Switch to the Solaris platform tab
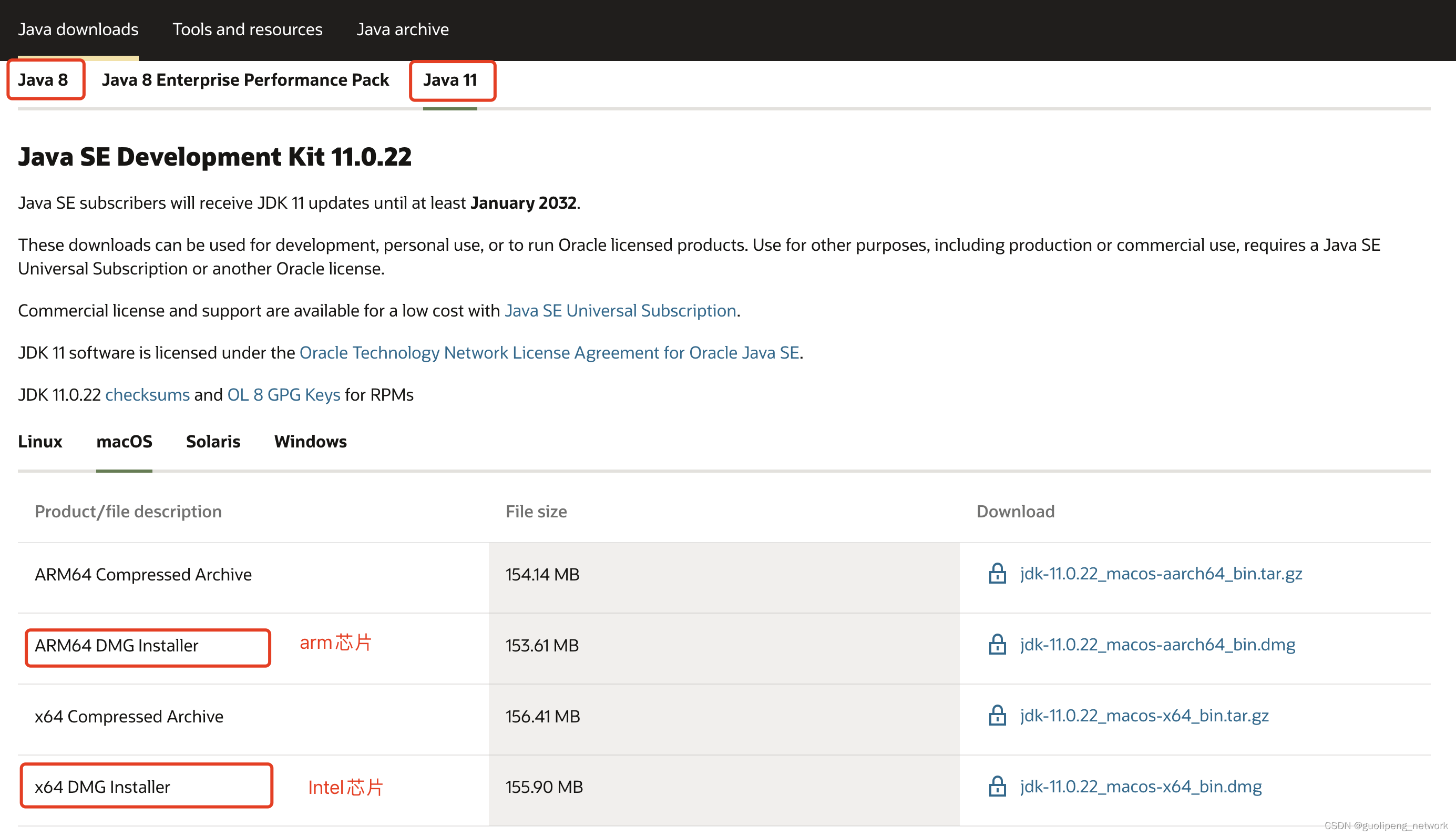This screenshot has width=1456, height=836. (213, 441)
